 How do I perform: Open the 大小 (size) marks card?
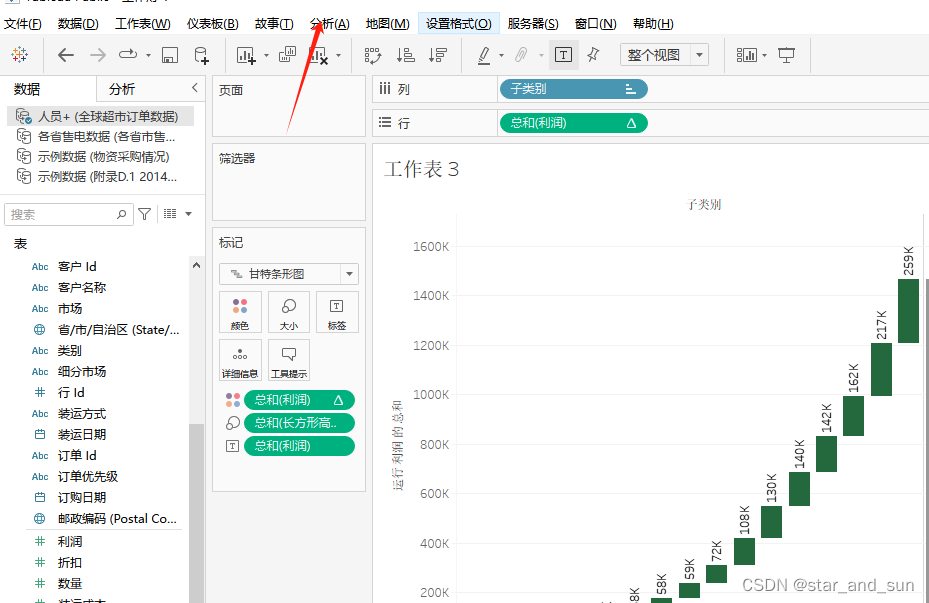(x=289, y=312)
